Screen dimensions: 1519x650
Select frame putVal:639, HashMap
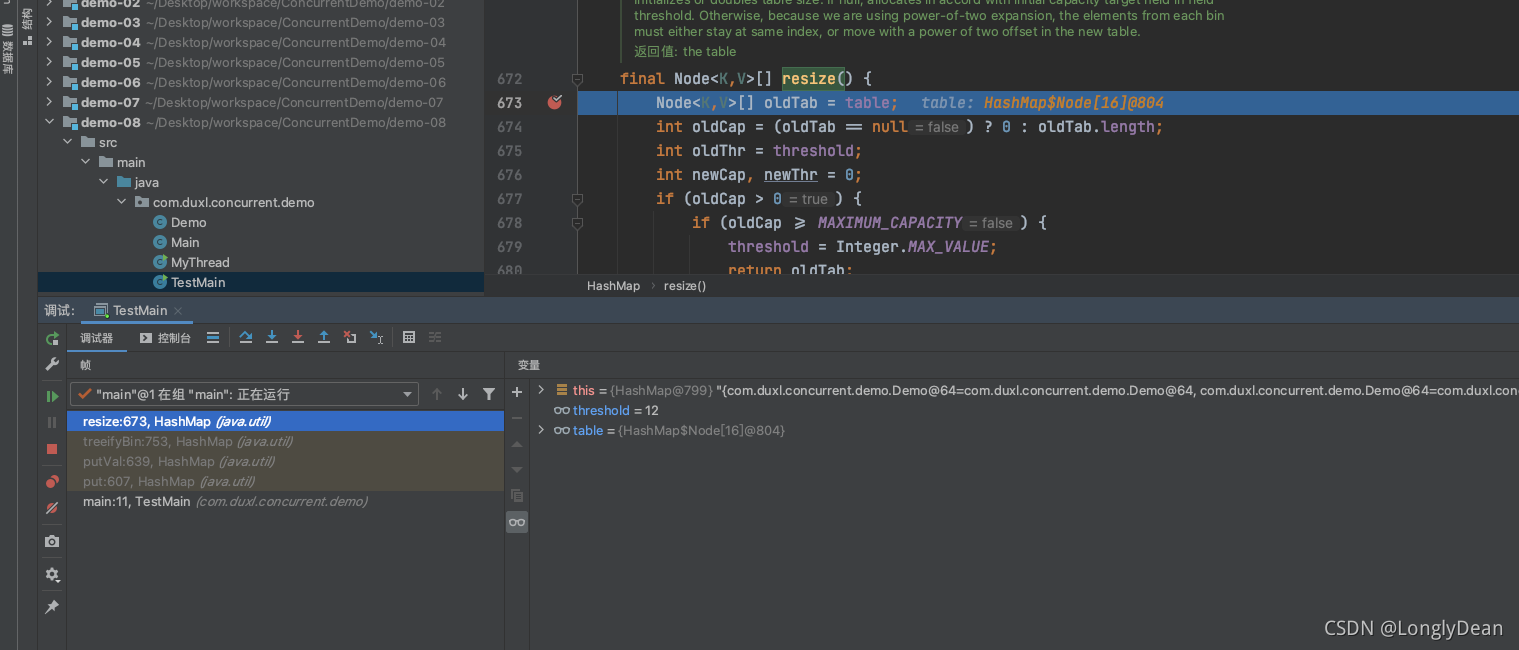click(286, 461)
